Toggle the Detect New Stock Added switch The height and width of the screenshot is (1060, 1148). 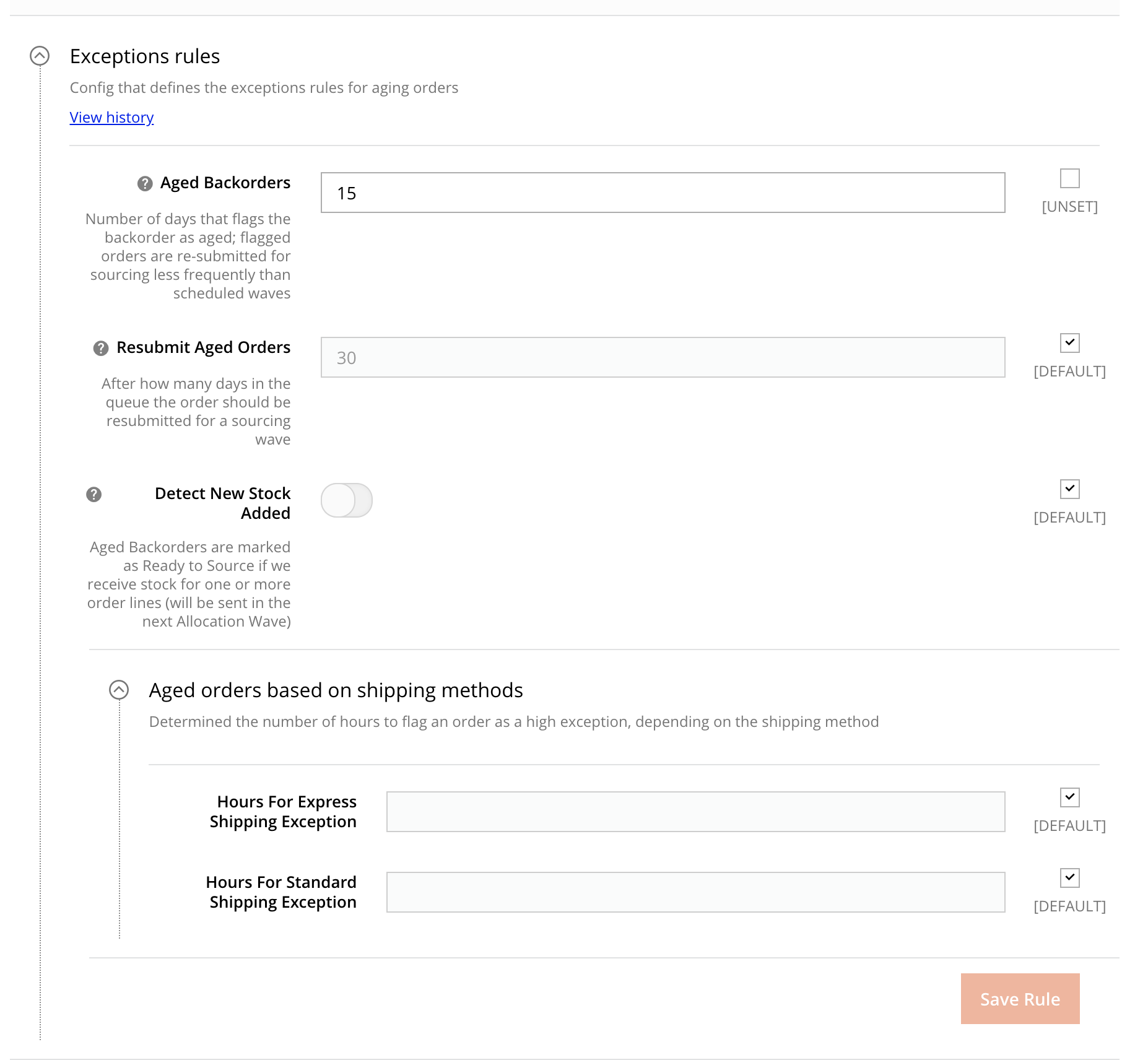pyautogui.click(x=347, y=500)
